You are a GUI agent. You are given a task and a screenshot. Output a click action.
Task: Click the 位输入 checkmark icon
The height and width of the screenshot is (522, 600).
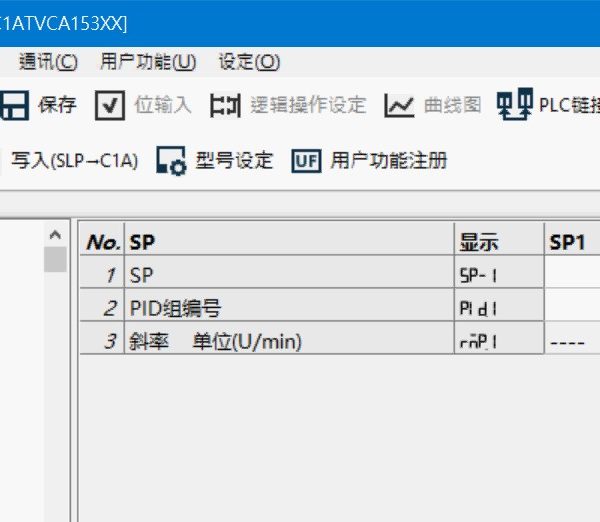[110, 105]
